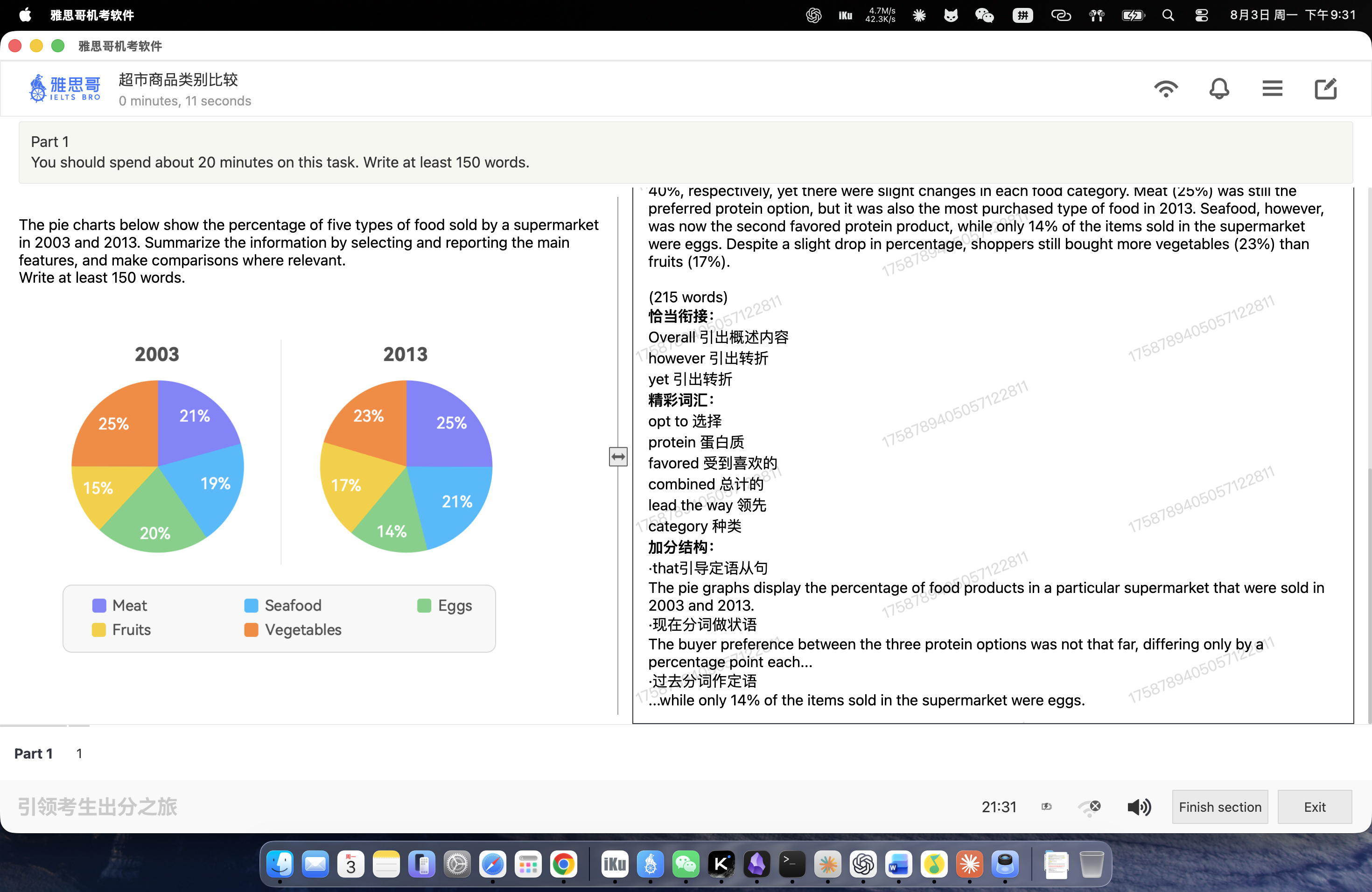Click the panel divider resize handle
The image size is (1372, 892).
point(618,456)
